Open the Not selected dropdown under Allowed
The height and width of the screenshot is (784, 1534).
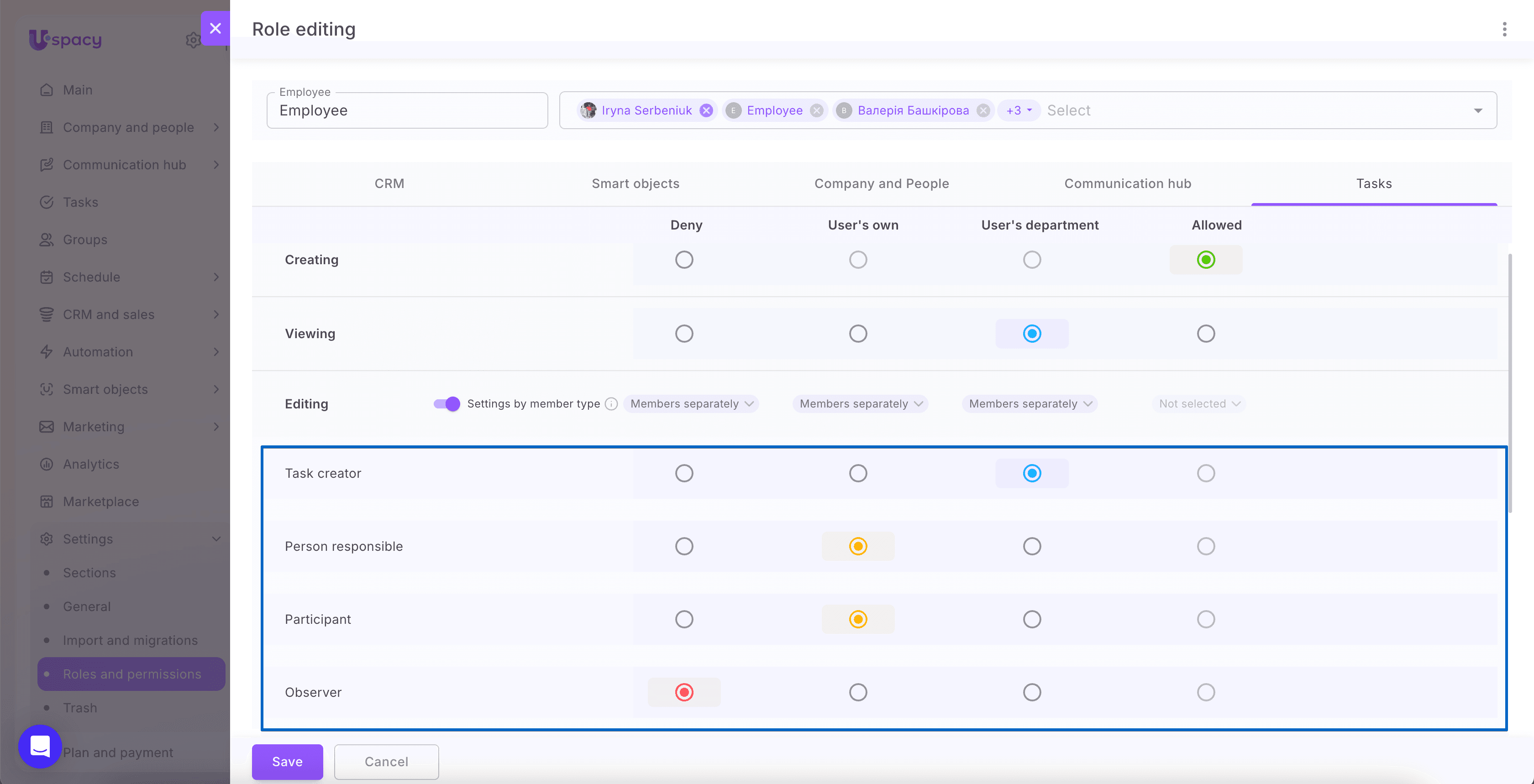[1199, 403]
